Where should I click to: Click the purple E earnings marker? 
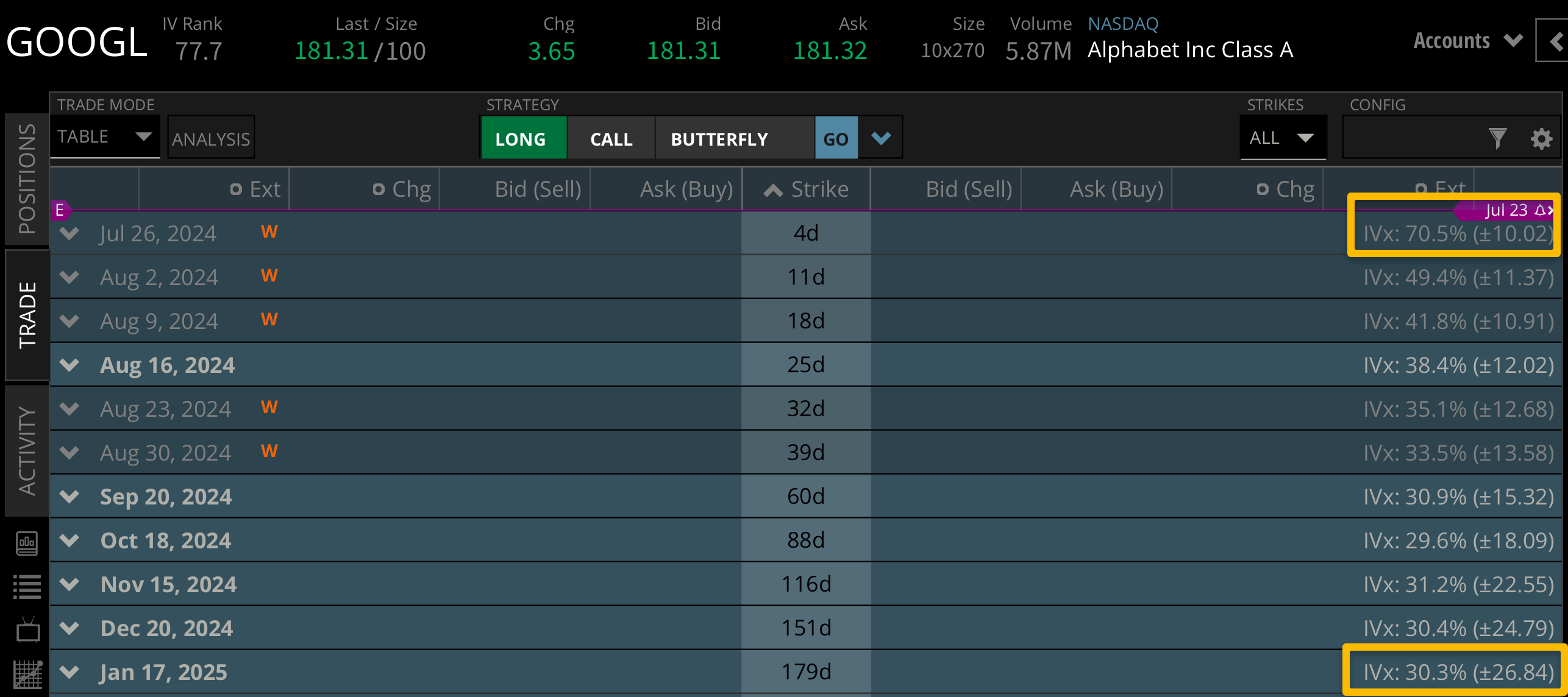60,211
